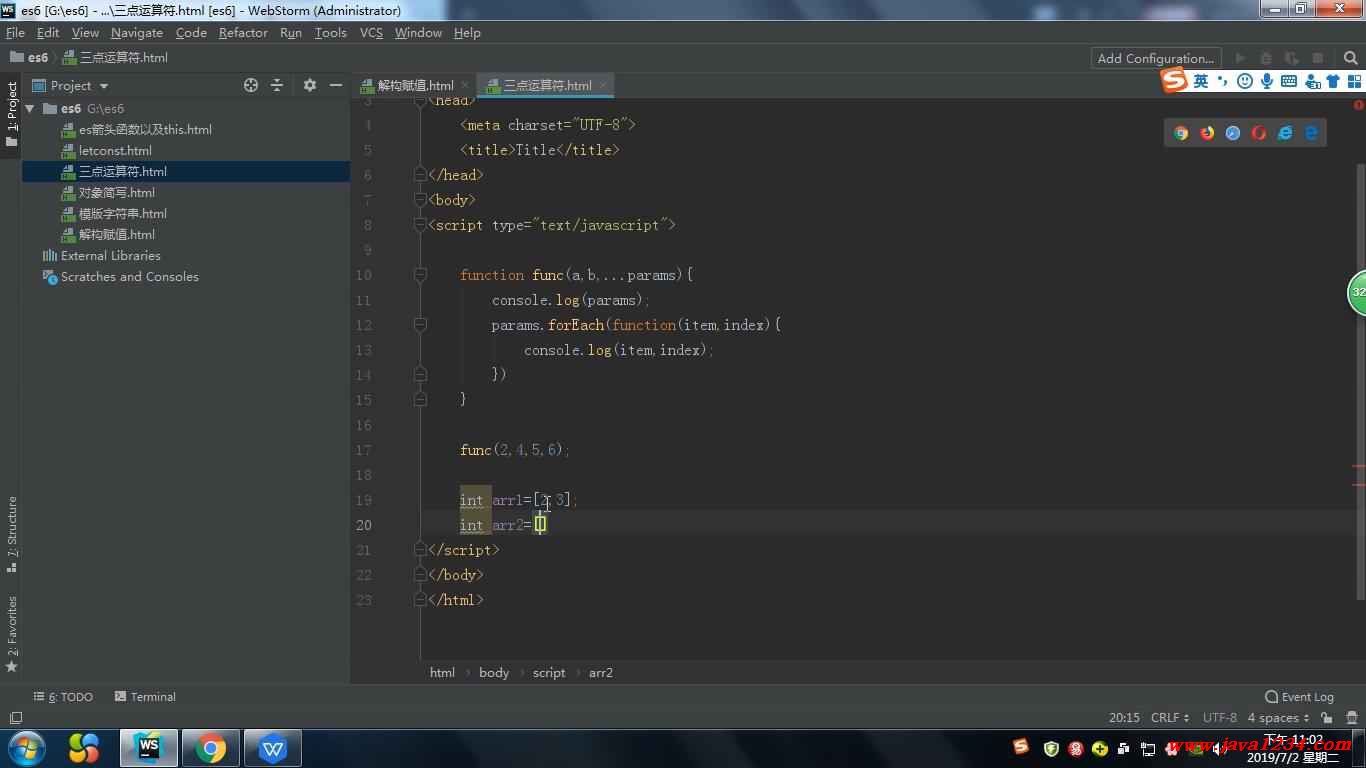1366x768 pixels.
Task: Open file preview in Safari
Action: click(x=1233, y=132)
